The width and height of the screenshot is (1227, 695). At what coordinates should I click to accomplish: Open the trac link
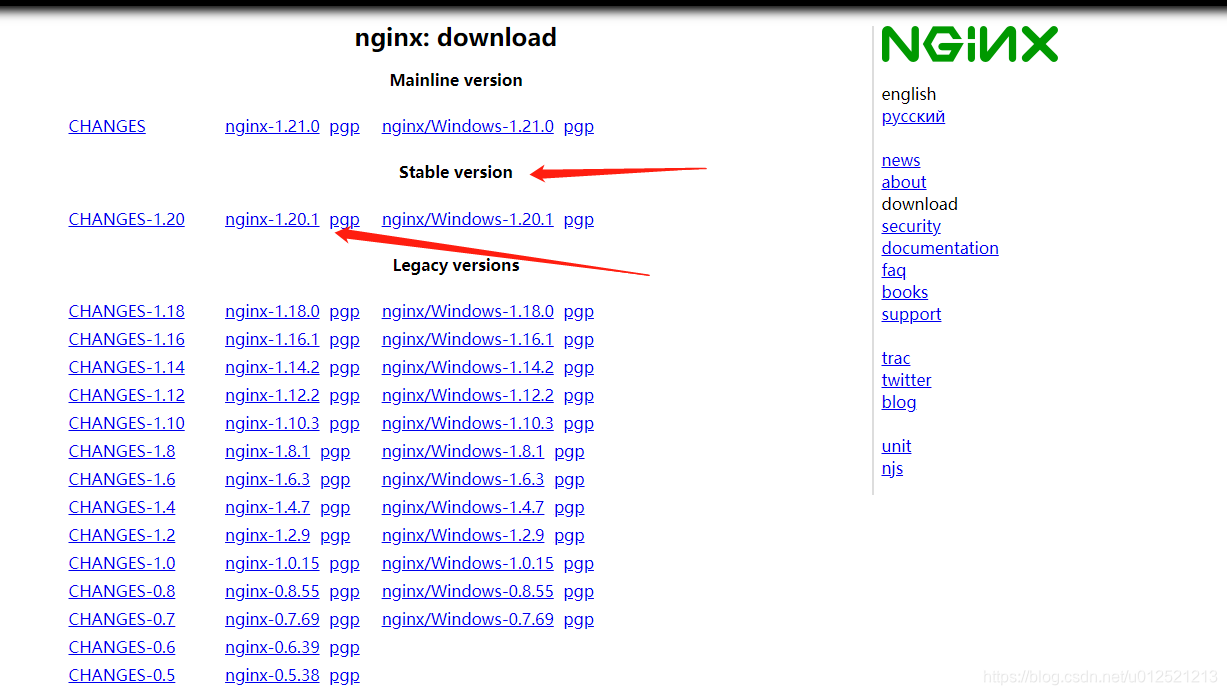coord(896,359)
